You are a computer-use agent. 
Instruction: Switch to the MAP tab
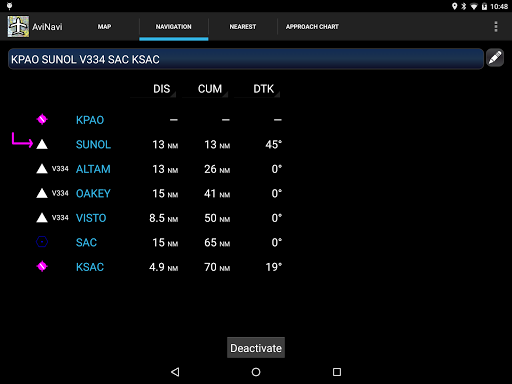[104, 27]
